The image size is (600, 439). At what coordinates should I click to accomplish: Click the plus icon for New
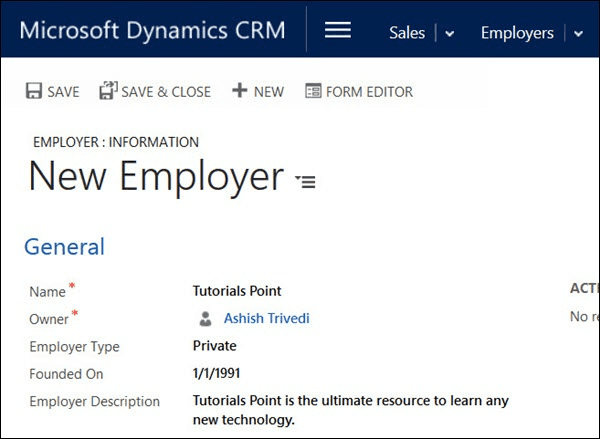pos(239,91)
